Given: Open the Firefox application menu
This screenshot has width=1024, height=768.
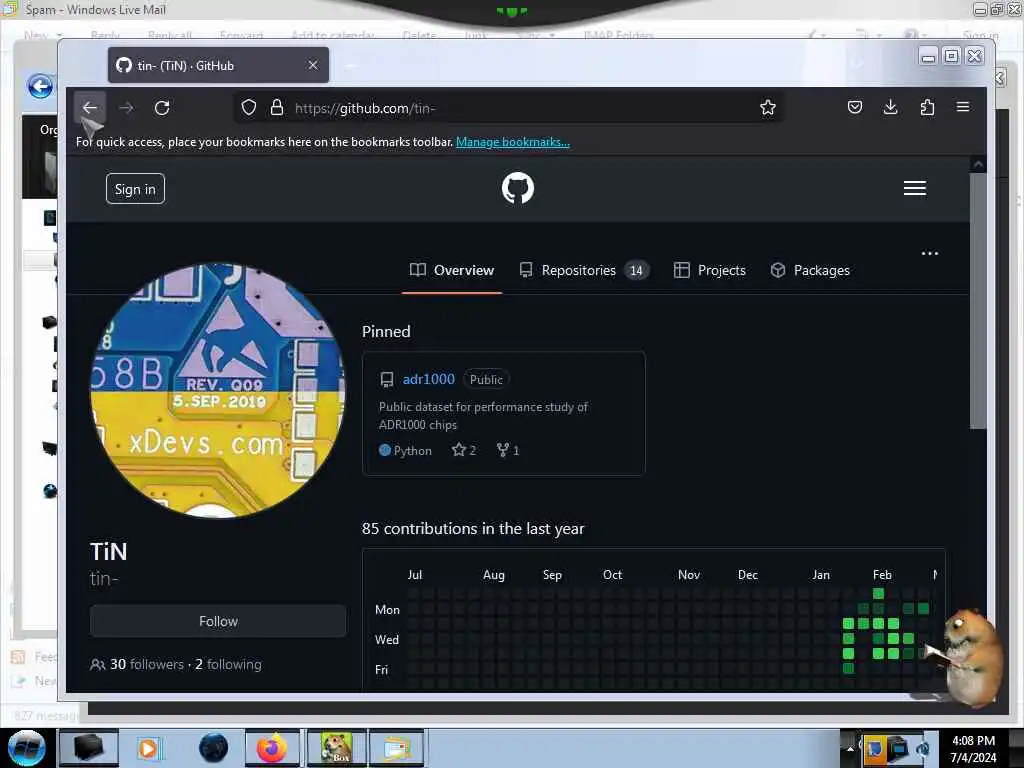Looking at the screenshot, I should [x=963, y=107].
